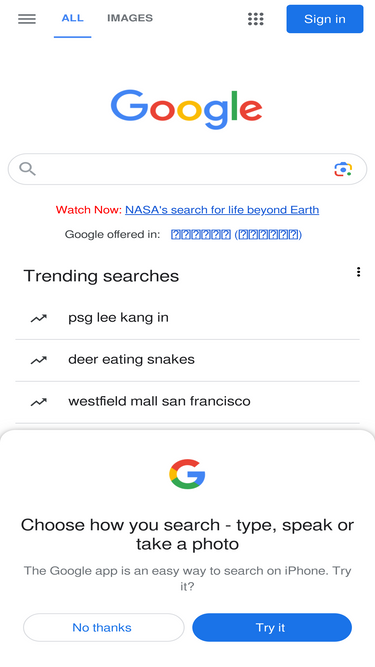This screenshot has height=667, width=375.
Task: Open the Google apps grid
Action: click(256, 19)
